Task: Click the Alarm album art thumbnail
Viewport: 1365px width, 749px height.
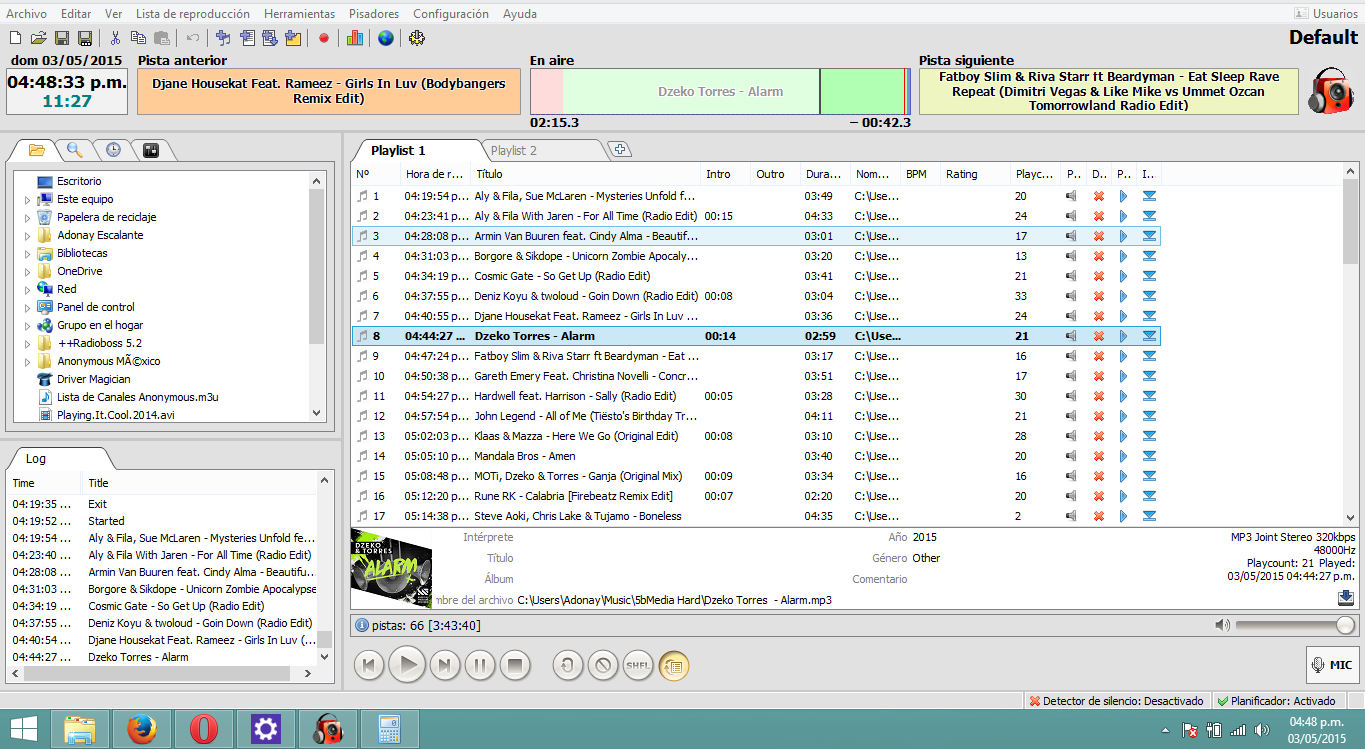Action: [x=391, y=569]
